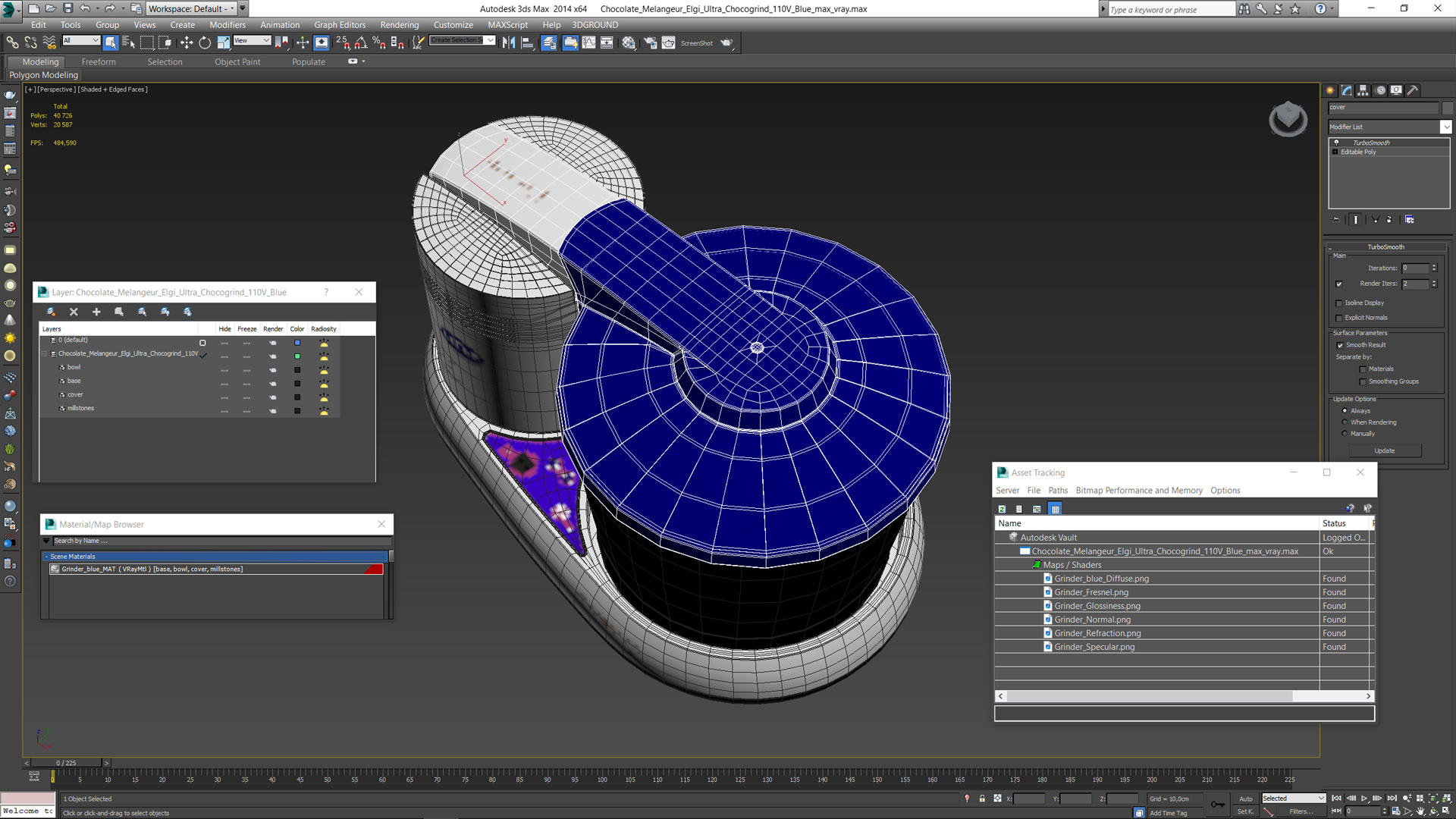Delete highlighted layer using X icon
This screenshot has width=1456, height=819.
click(x=74, y=312)
